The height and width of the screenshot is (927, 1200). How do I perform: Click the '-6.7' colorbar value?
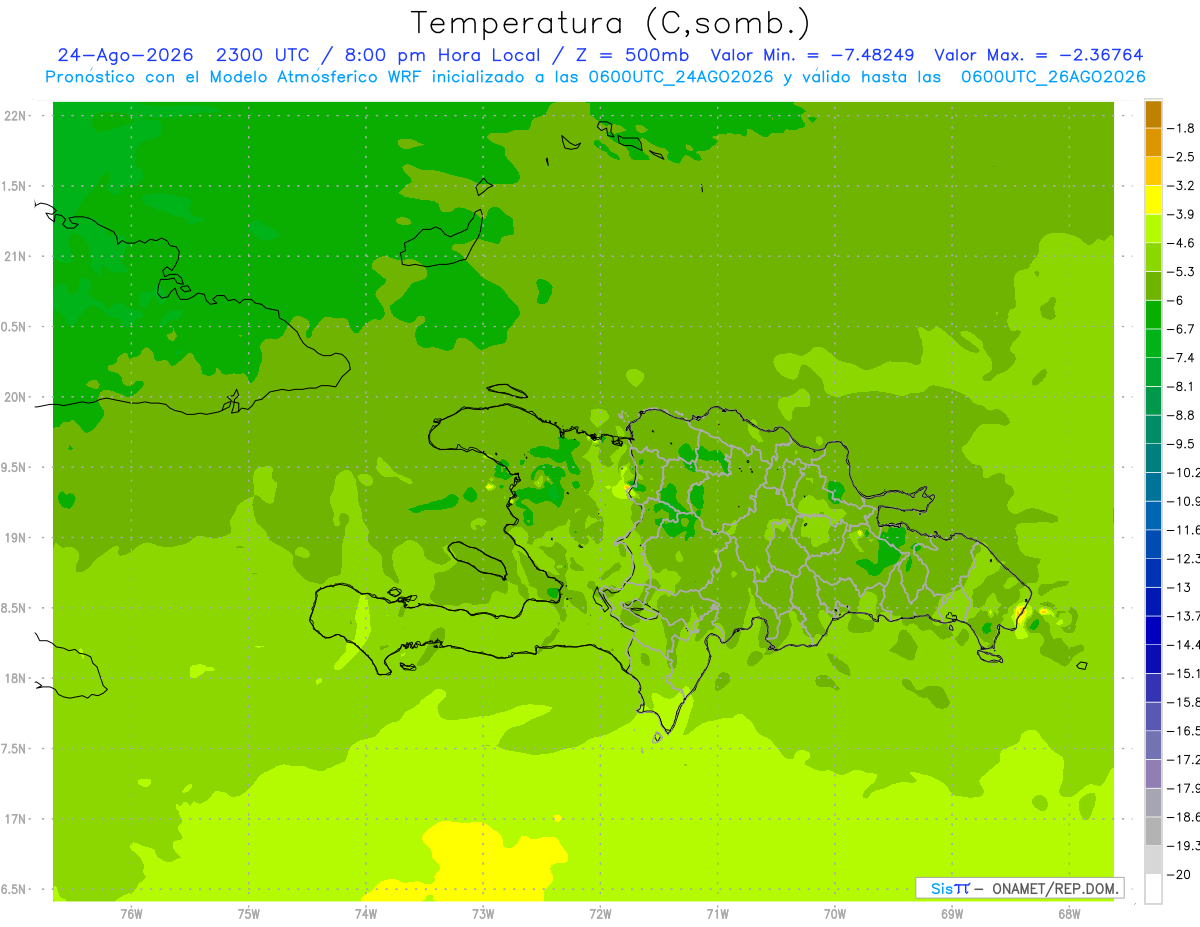click(x=1181, y=329)
